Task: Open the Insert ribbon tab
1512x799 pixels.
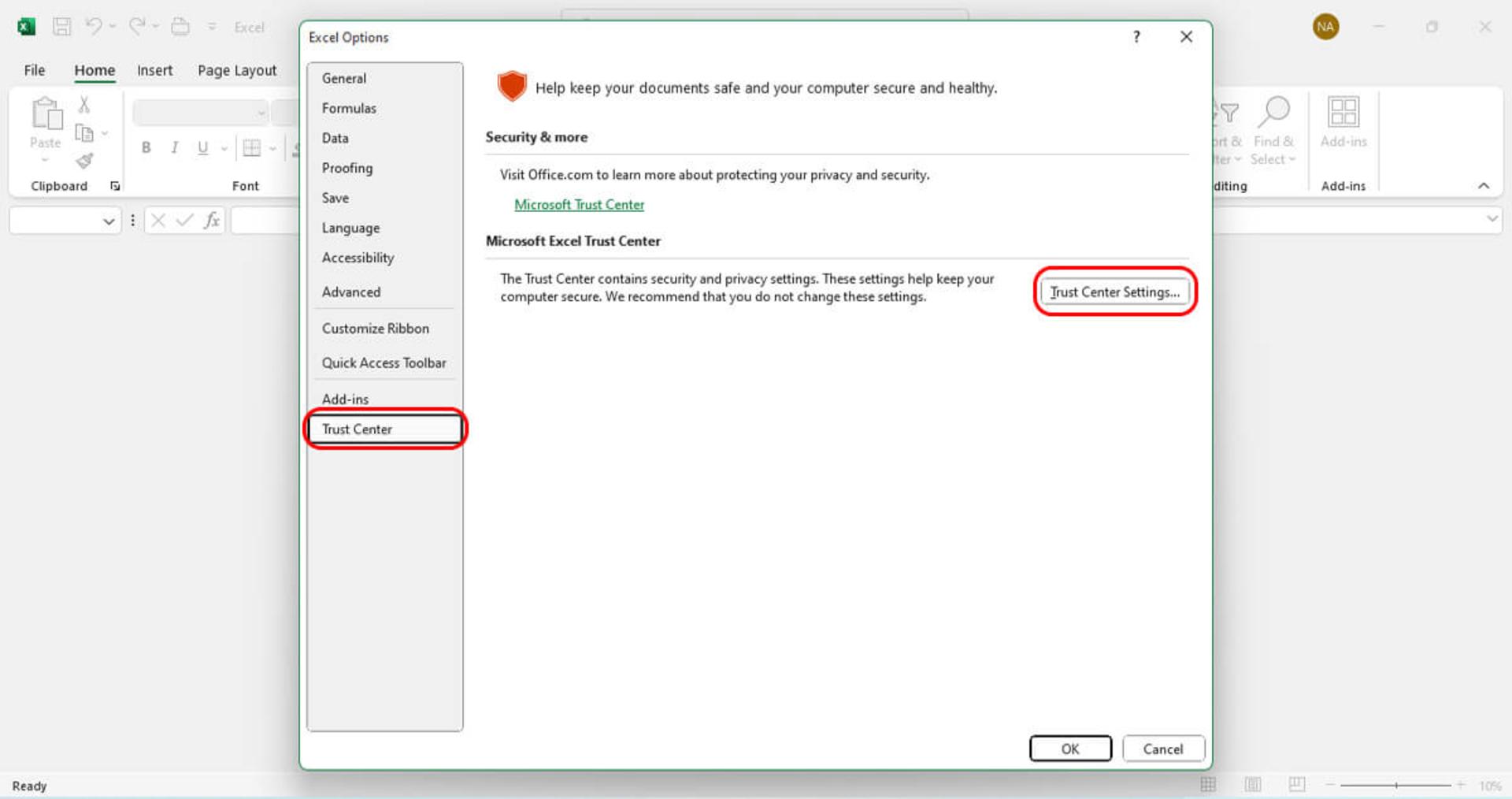Action: tap(155, 70)
